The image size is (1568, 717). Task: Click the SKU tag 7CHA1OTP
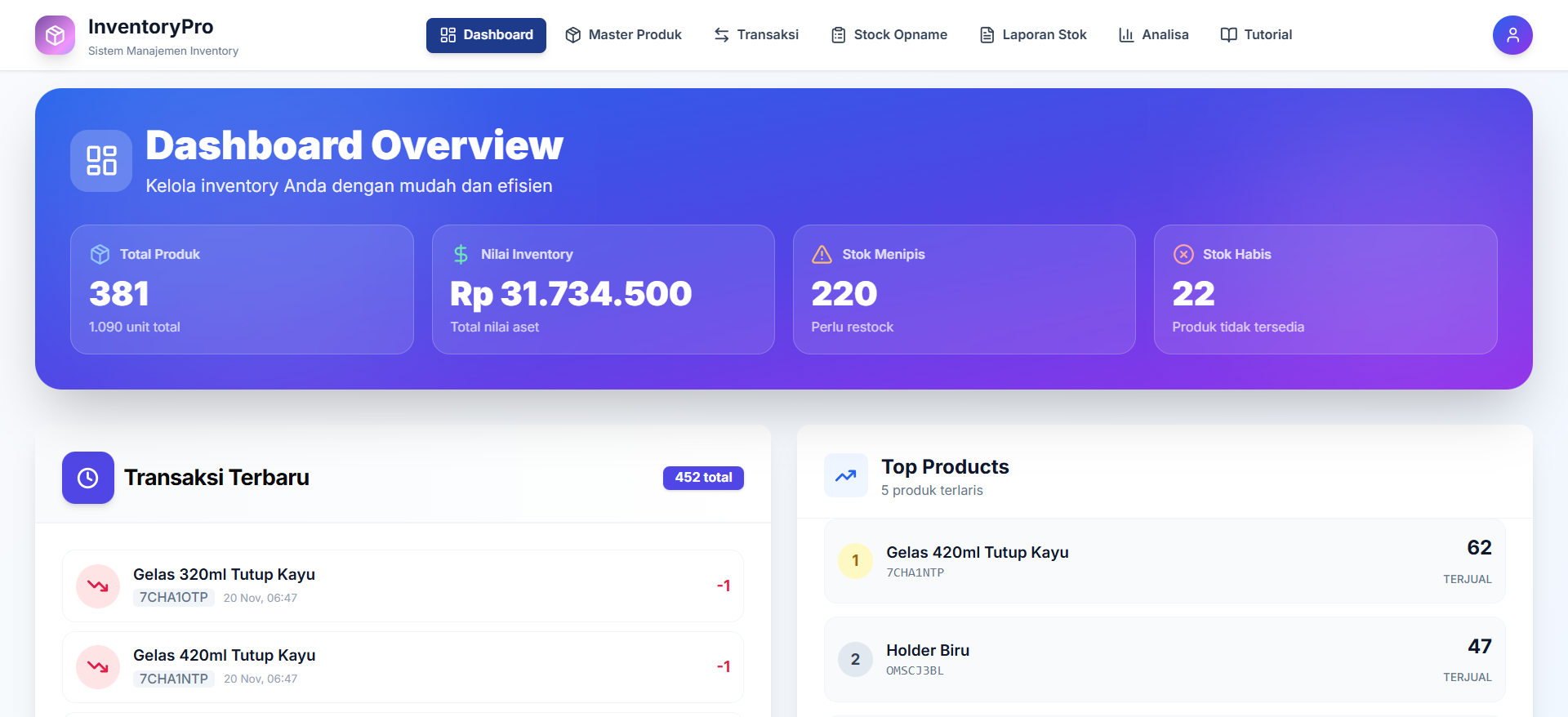tap(173, 598)
